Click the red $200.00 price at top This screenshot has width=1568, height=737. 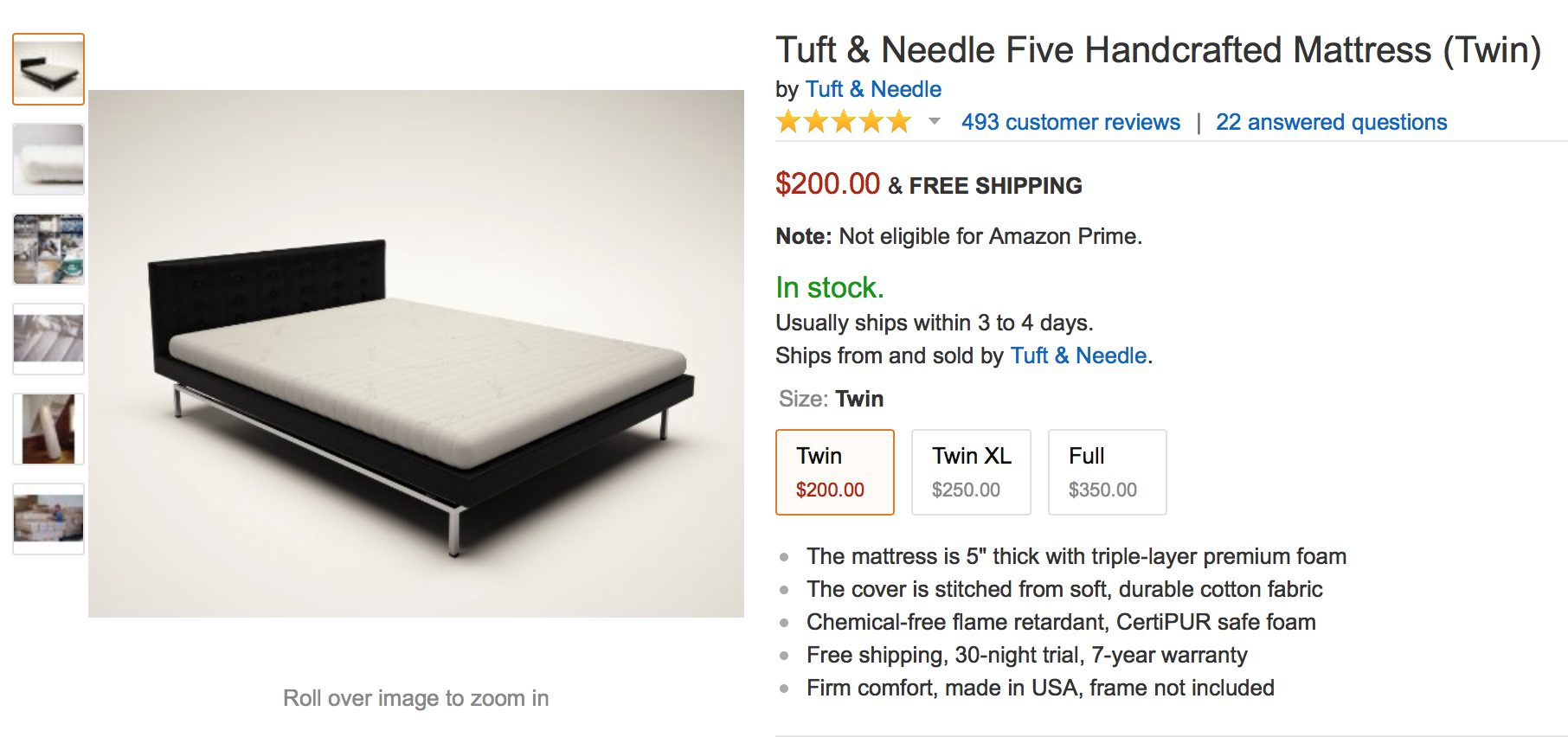827,184
